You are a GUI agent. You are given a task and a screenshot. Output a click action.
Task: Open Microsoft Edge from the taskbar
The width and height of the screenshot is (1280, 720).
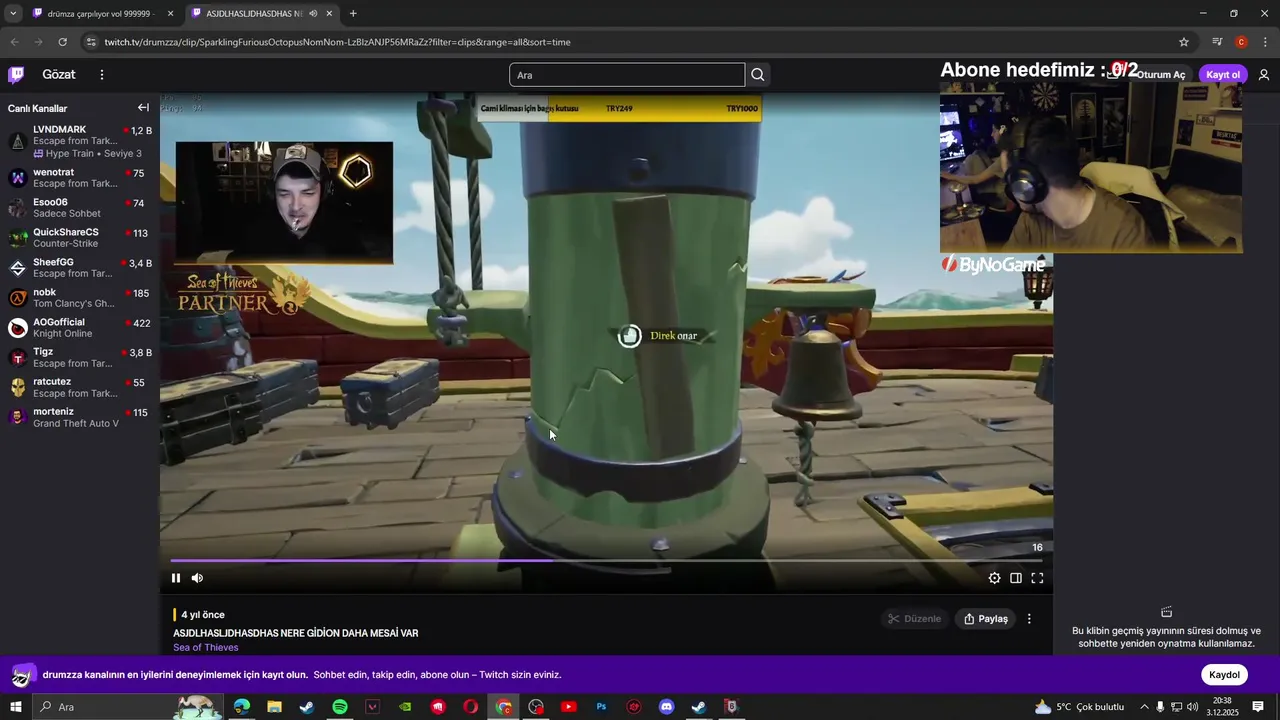click(x=242, y=707)
